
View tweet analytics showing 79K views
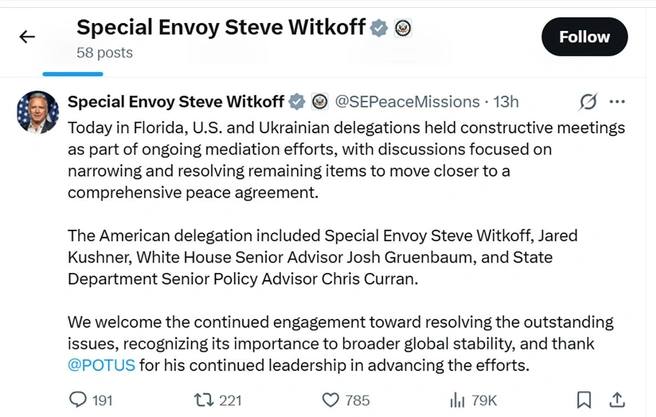459,400
